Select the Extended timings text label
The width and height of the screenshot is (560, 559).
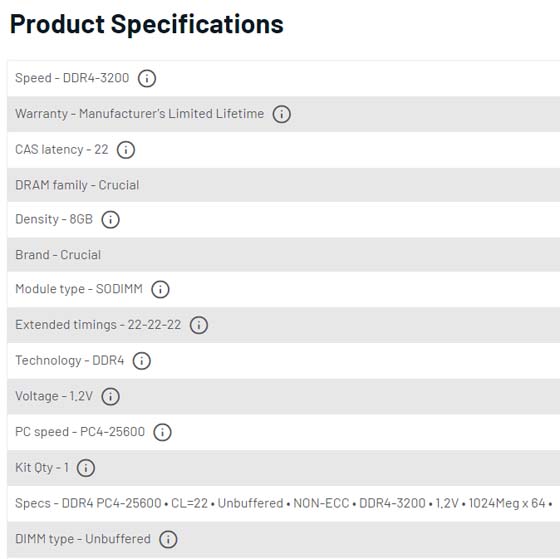point(66,325)
